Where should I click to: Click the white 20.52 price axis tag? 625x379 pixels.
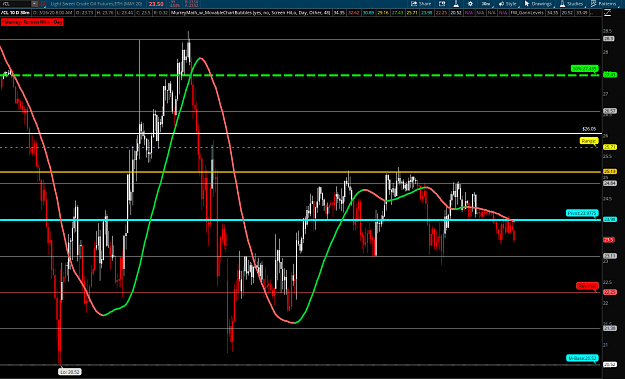pos(609,365)
